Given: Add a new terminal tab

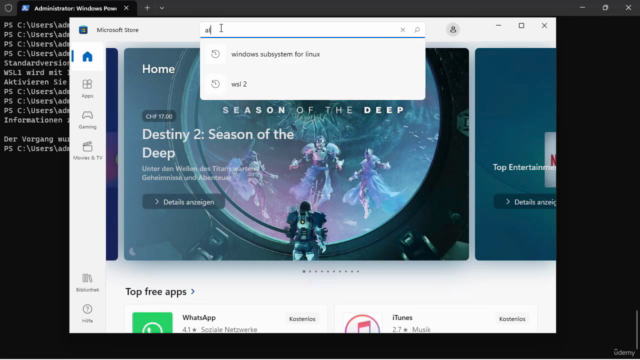Looking at the screenshot, I should [x=147, y=8].
